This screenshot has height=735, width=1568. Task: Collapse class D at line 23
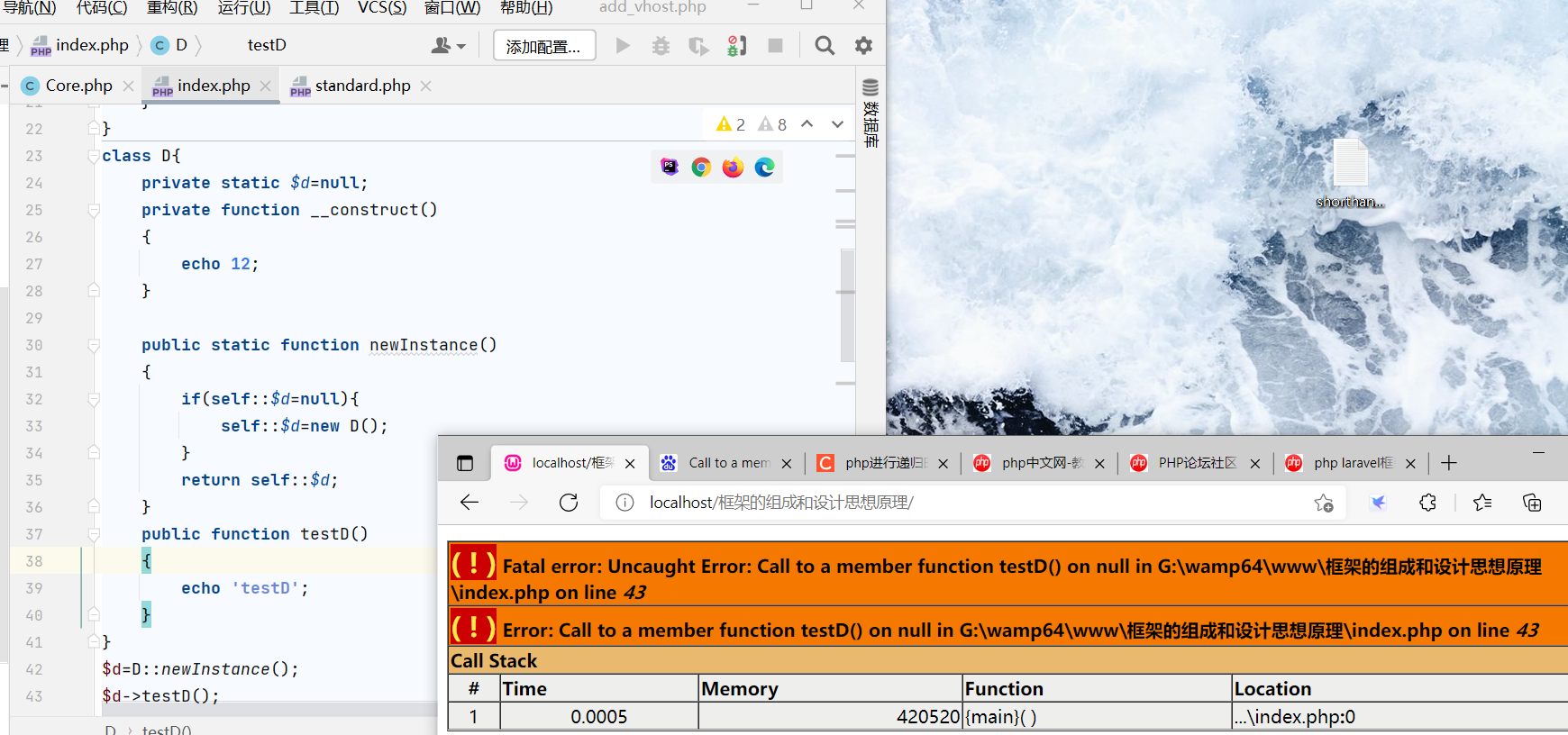[94, 156]
